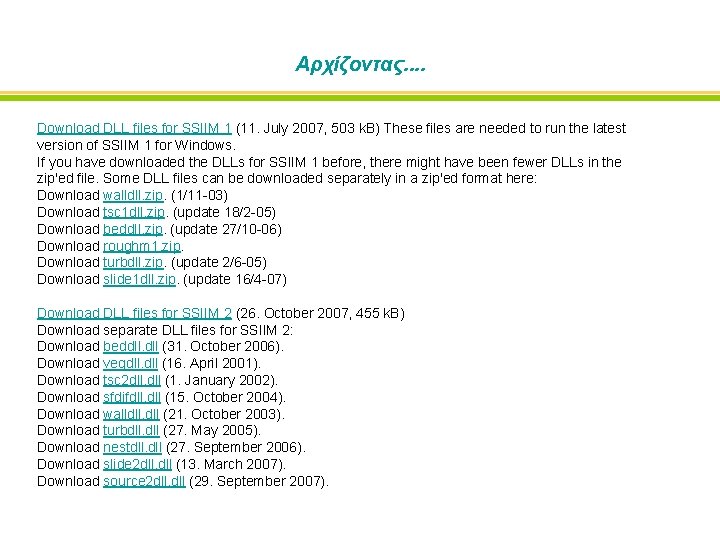
Task: Click date '(update 2/6-05)'
Action: pos(219,263)
